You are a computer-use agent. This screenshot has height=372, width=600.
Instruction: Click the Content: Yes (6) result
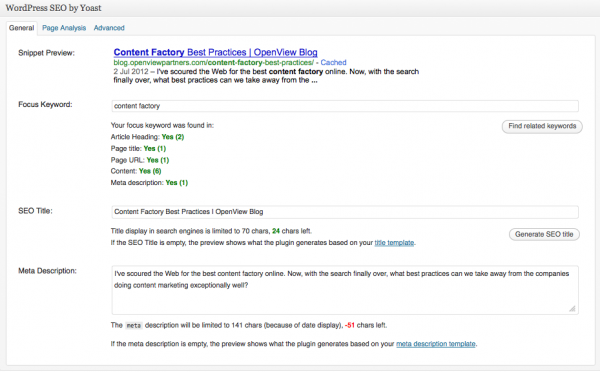(x=136, y=171)
